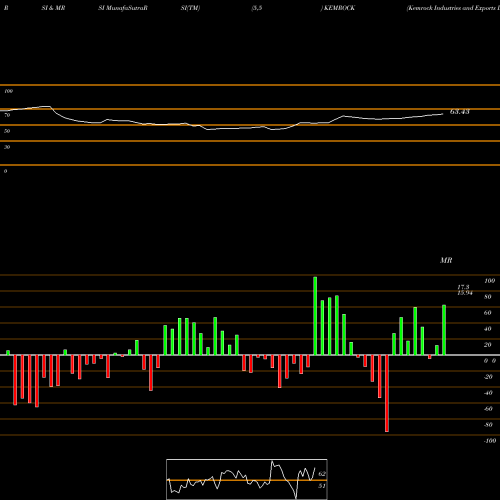The height and width of the screenshot is (500, 500).
Task: Click the 62 value in mini chart
Action: tap(322, 474)
